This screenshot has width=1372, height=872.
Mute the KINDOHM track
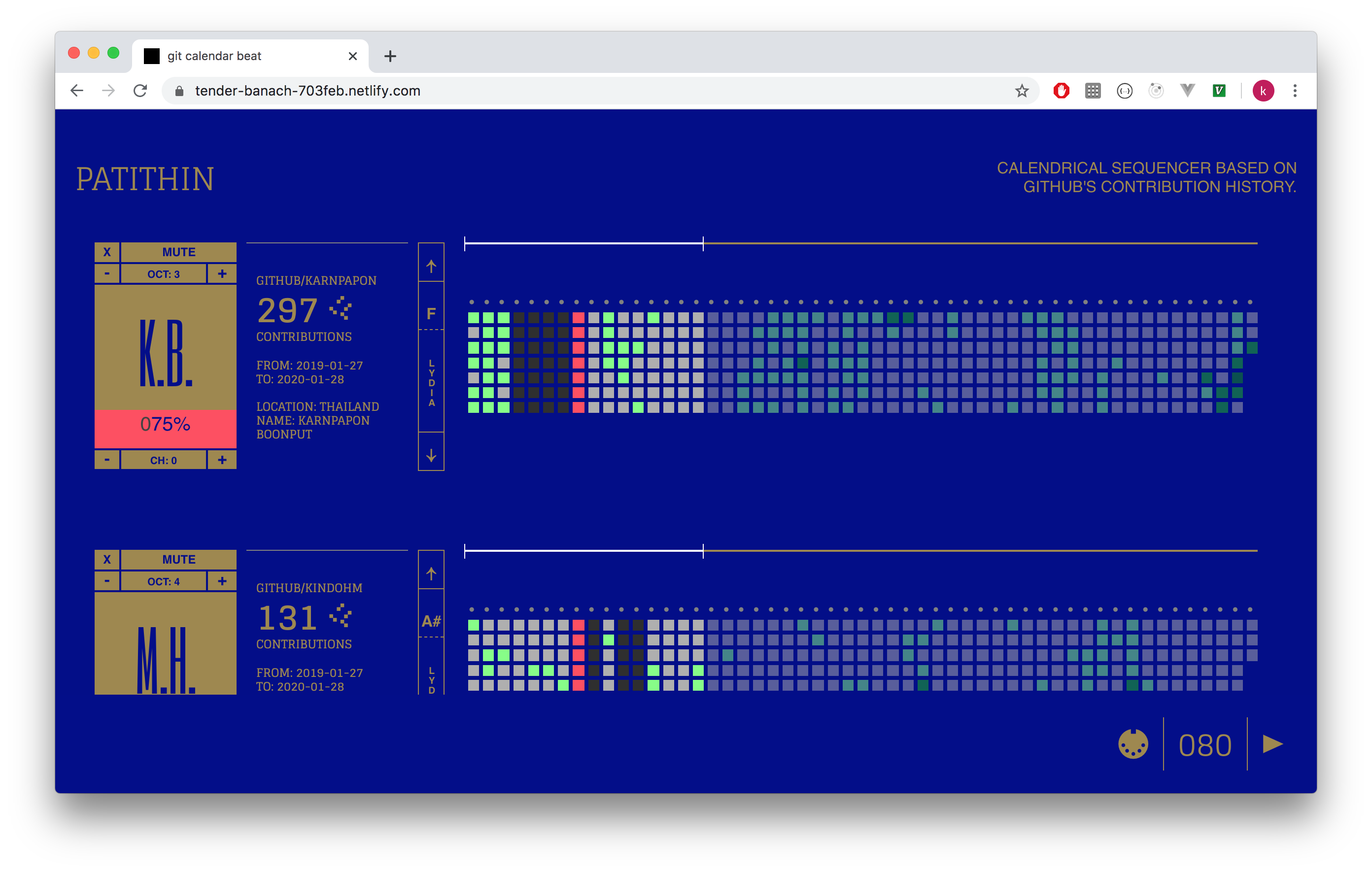click(179, 559)
